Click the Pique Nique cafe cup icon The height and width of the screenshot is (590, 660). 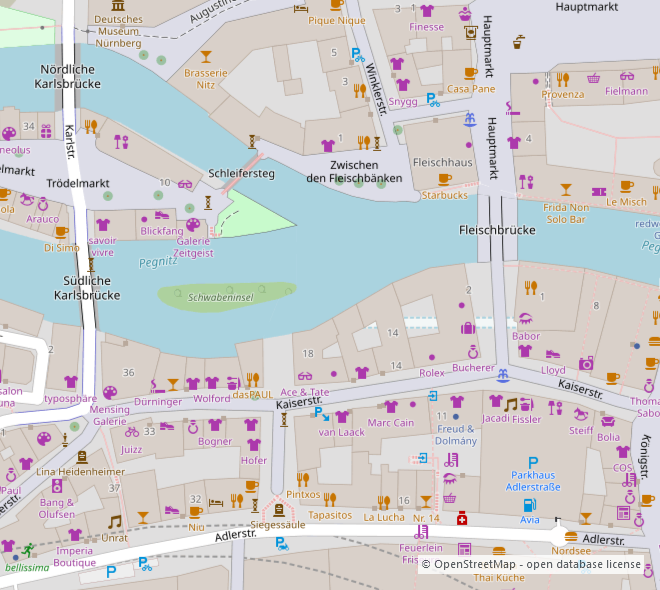pos(337,5)
